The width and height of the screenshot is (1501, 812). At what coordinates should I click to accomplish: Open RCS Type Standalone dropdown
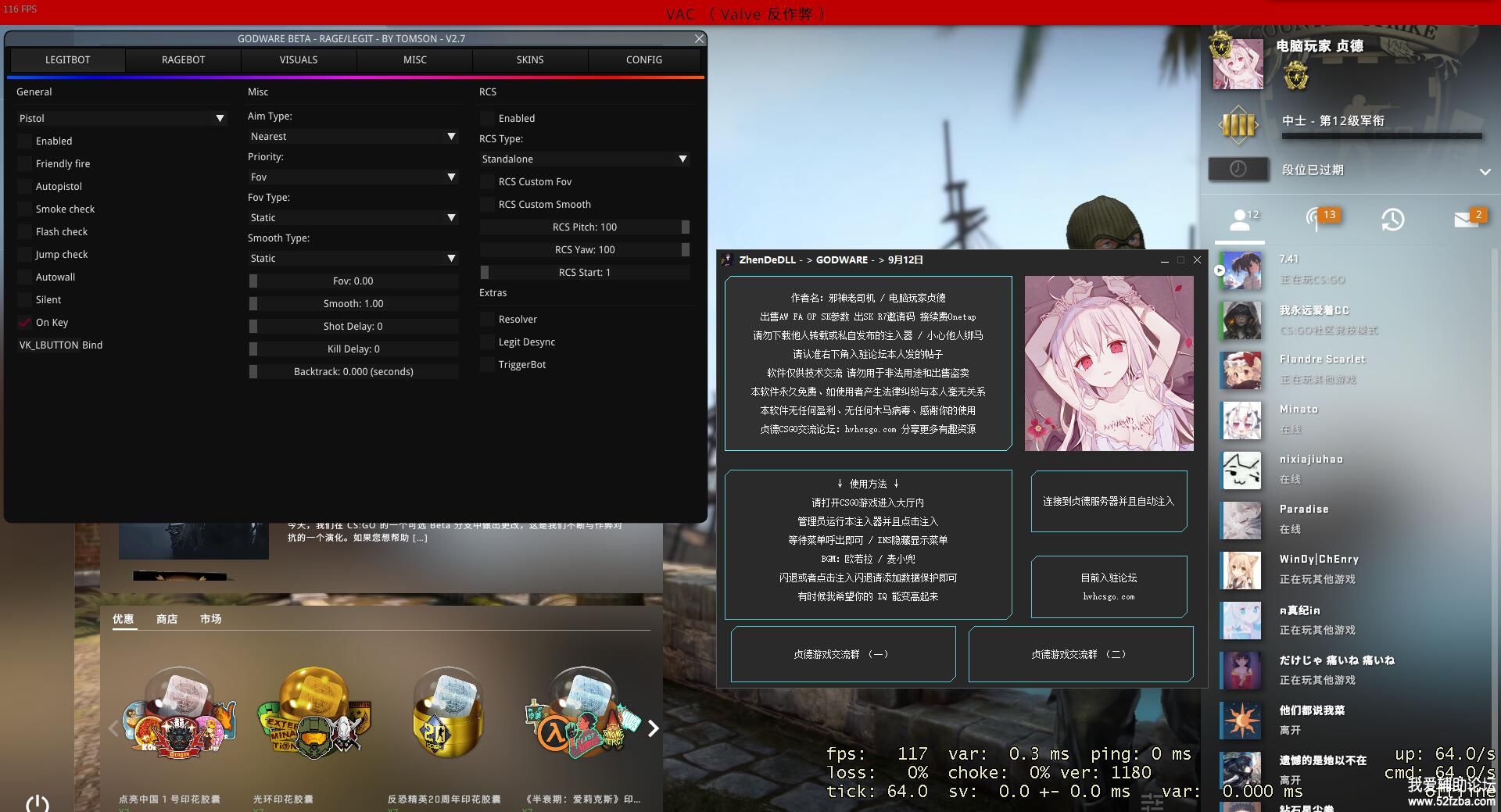(585, 159)
